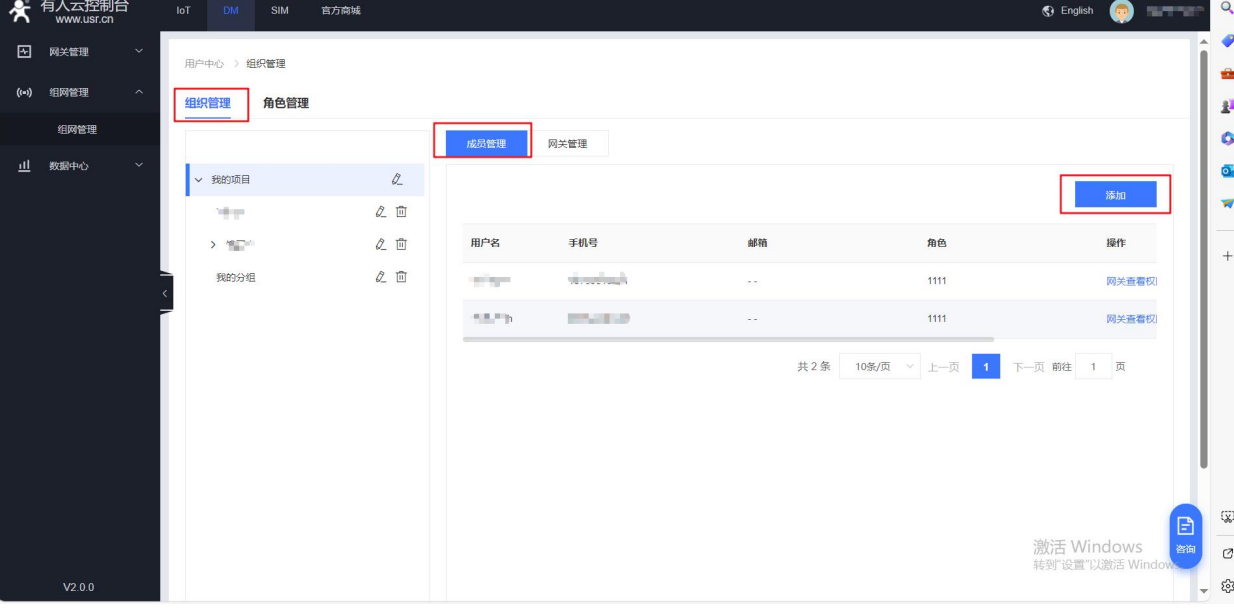
Task: Click the horizontal table scrollbar
Action: [x=728, y=340]
